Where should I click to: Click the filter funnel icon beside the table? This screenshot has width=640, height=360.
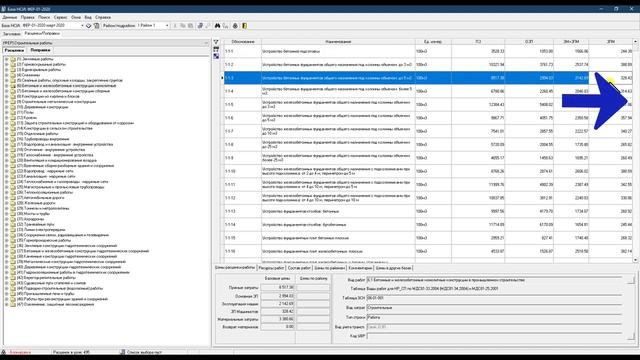pos(216,42)
